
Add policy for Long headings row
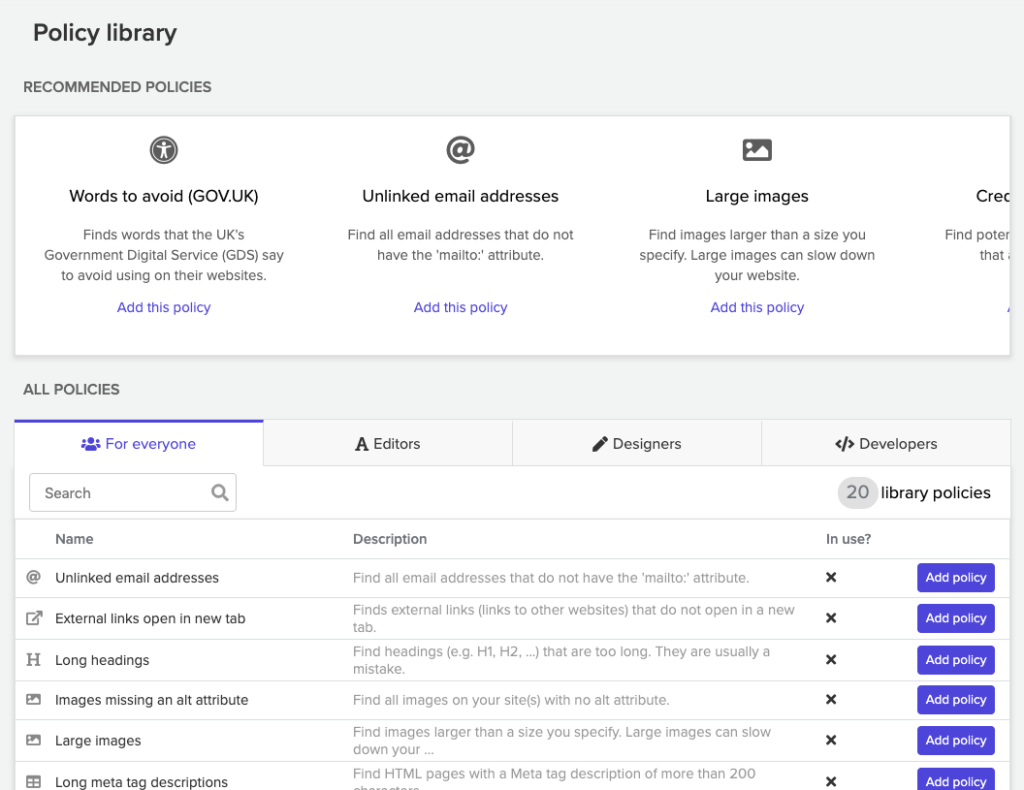pyautogui.click(x=955, y=660)
